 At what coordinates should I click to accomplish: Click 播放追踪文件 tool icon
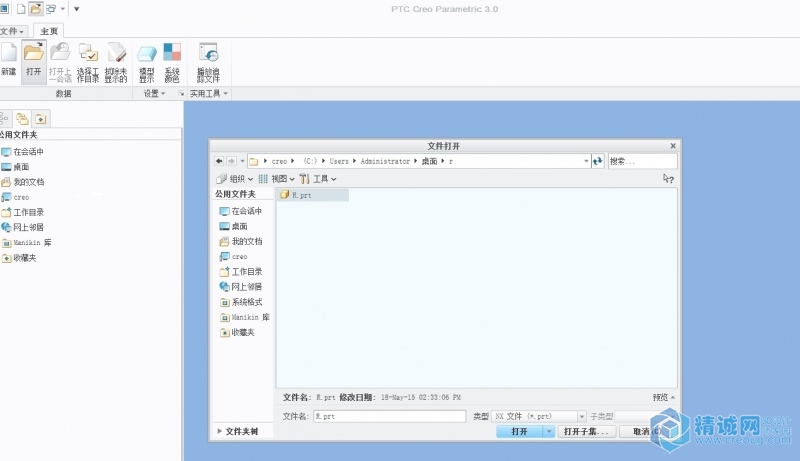point(208,62)
